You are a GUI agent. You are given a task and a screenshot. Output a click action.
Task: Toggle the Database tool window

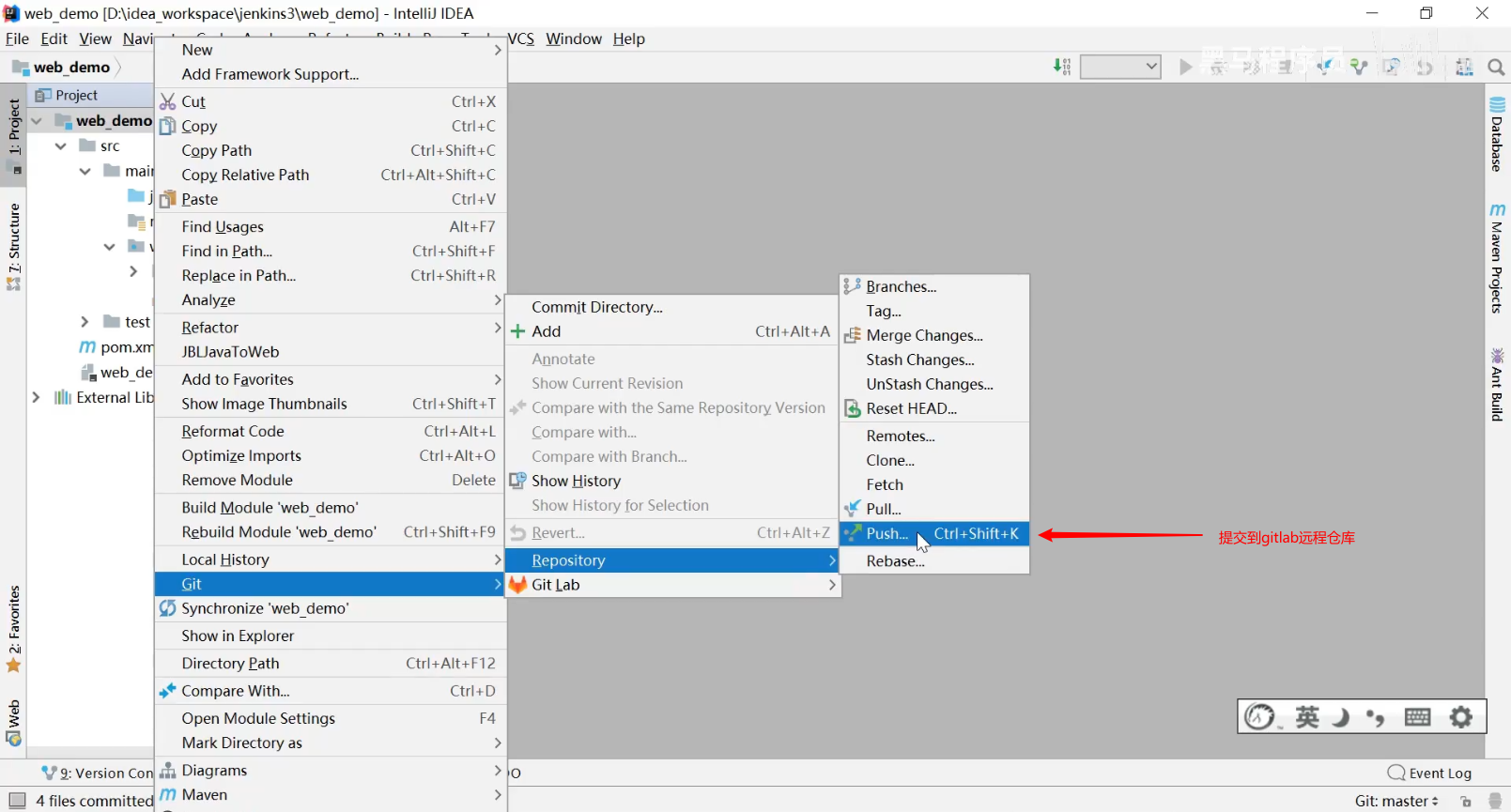click(x=1497, y=133)
